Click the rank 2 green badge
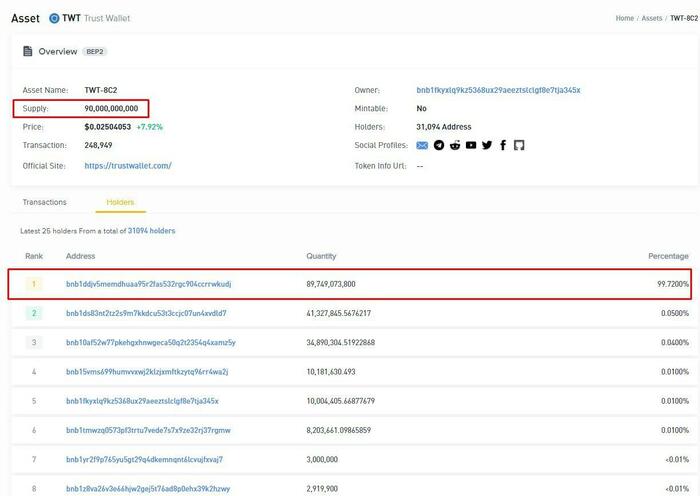This screenshot has width=700, height=496. (34, 313)
